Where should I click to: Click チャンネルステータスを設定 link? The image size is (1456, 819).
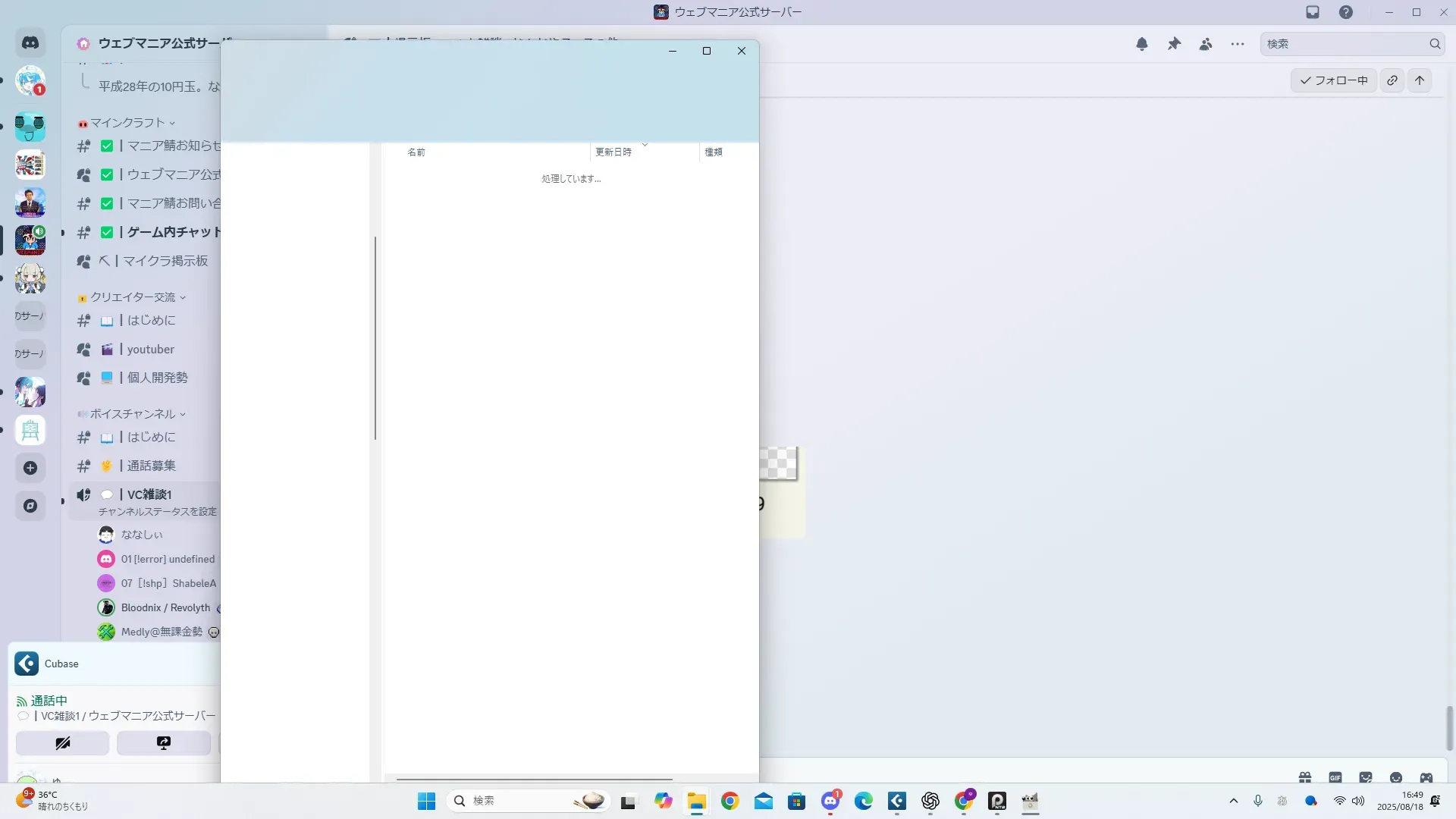157,512
